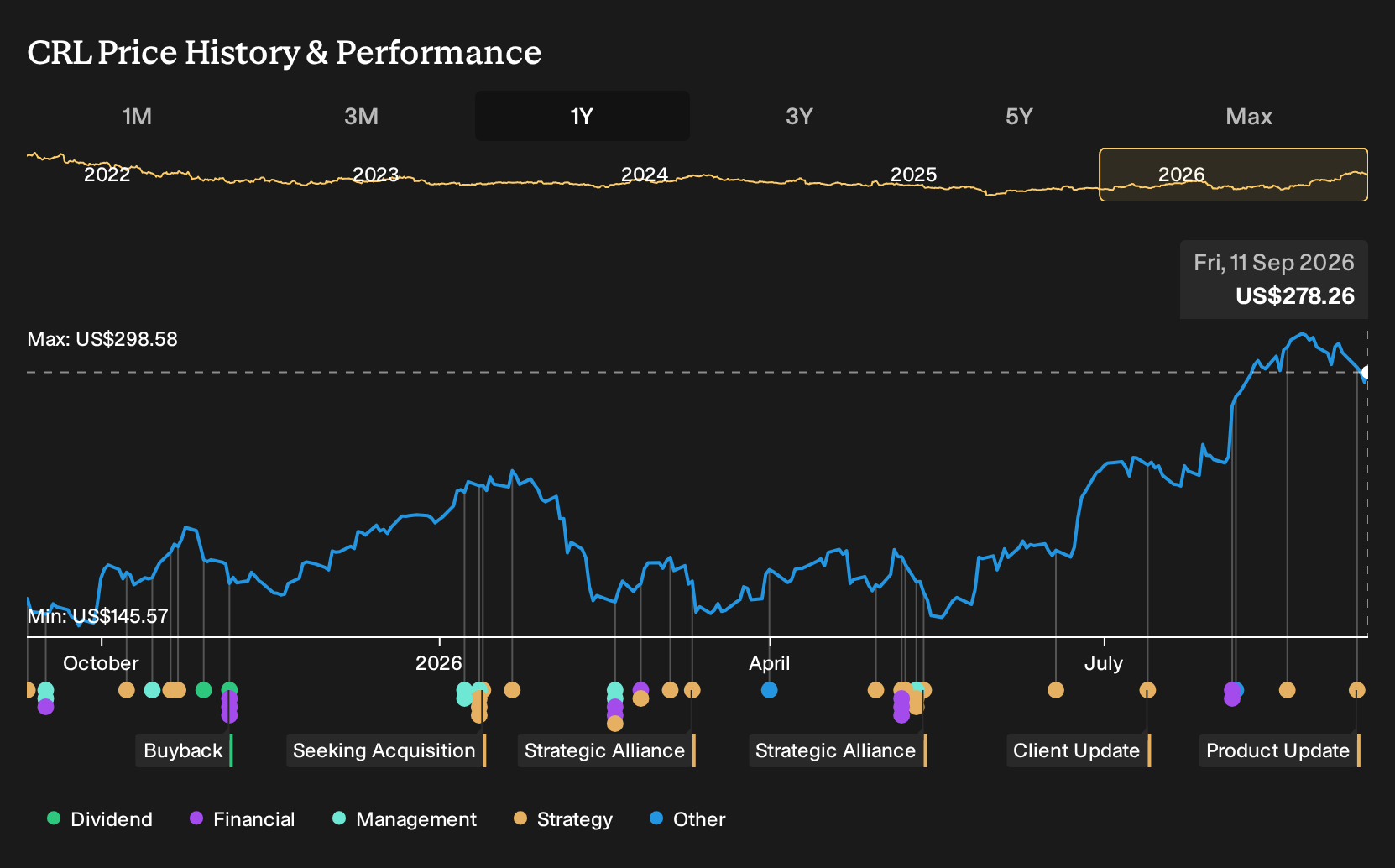Show the Max price history range
1395x868 pixels.
coord(1249,116)
